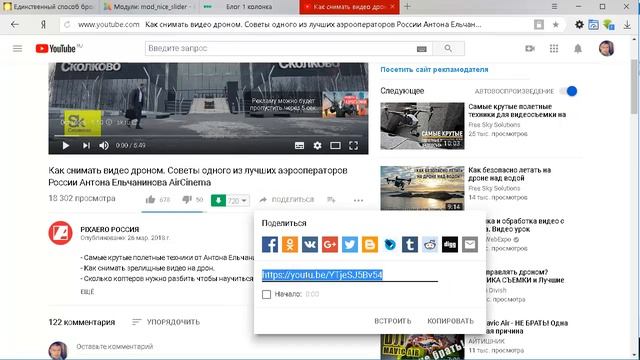This screenshot has height=360, width=640.
Task: Go back with browser arrow
Action: (15, 24)
